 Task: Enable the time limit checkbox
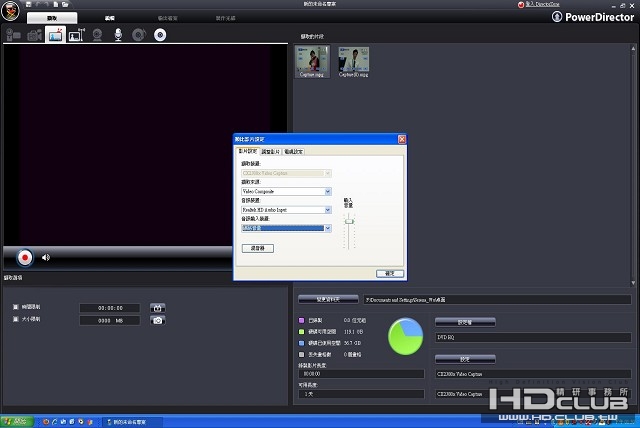click(x=15, y=307)
